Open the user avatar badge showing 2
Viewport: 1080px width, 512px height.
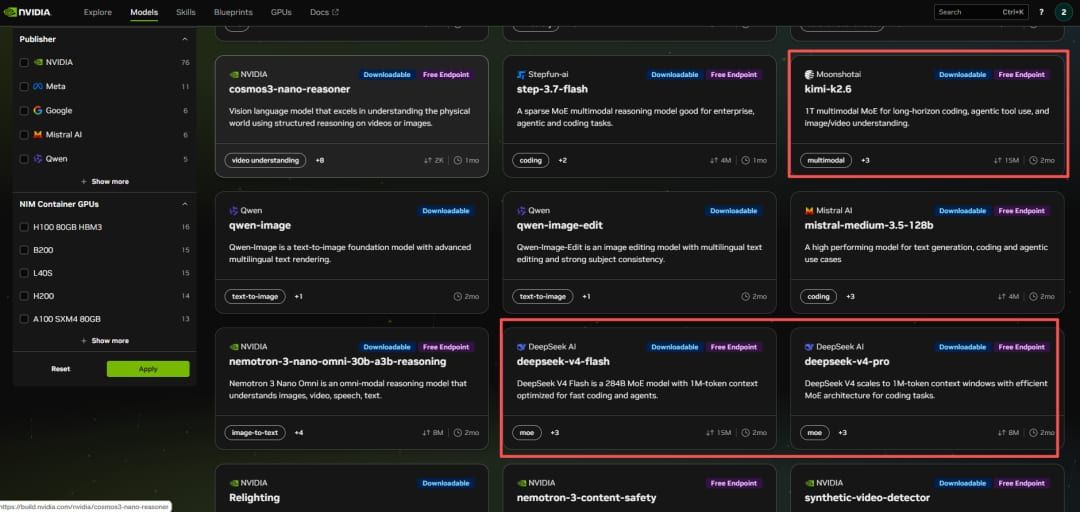coord(1063,12)
